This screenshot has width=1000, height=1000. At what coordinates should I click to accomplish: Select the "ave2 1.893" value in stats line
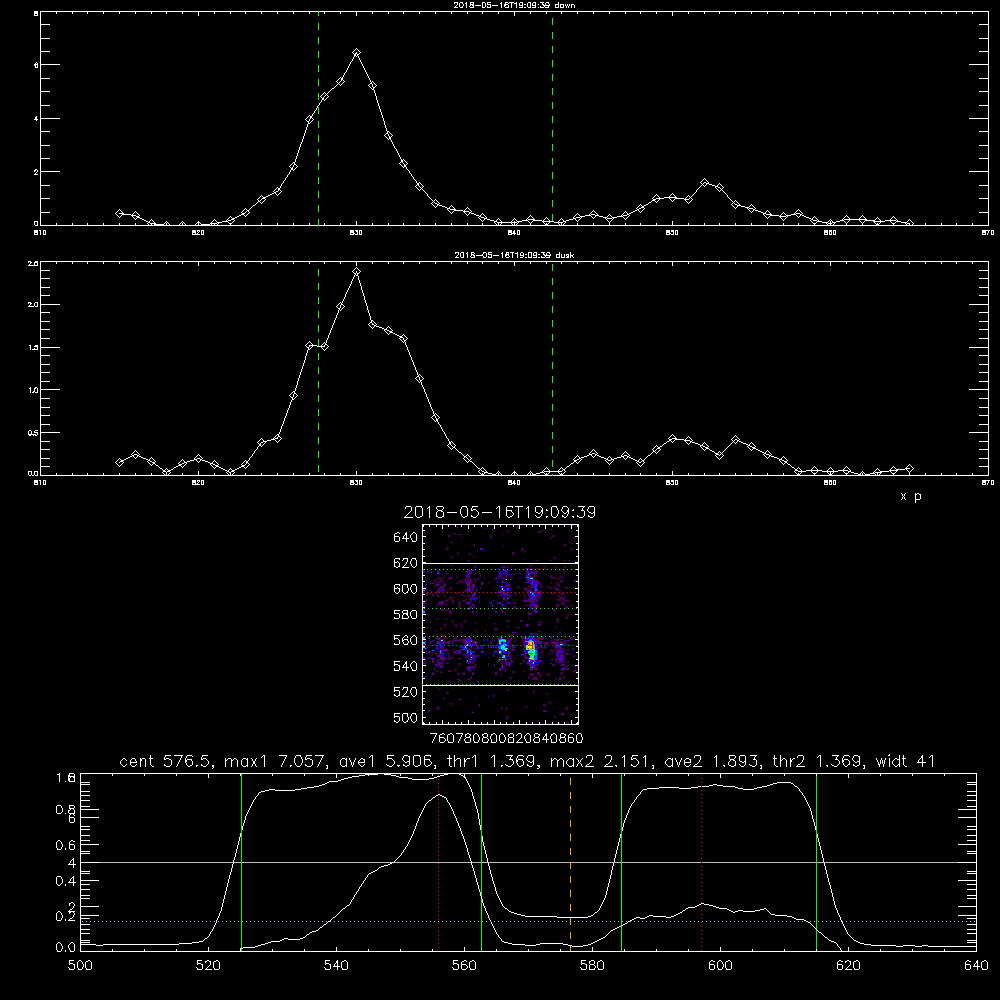[x=709, y=761]
